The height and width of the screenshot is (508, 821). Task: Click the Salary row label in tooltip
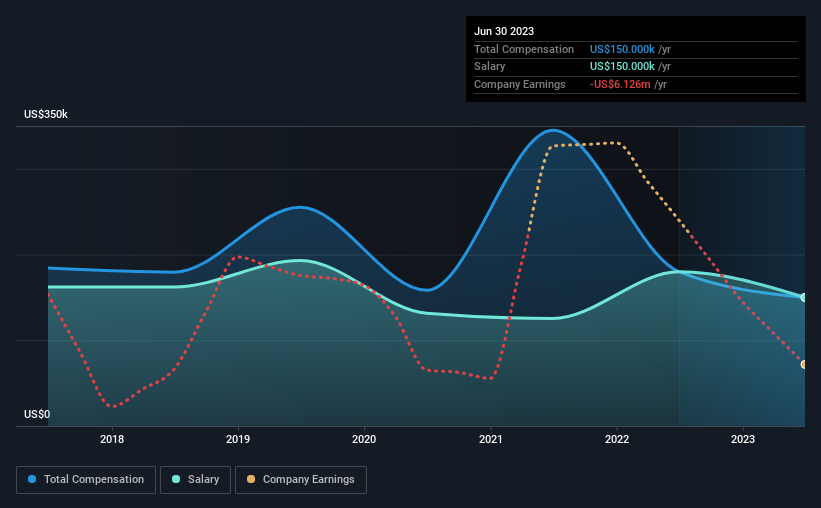490,67
